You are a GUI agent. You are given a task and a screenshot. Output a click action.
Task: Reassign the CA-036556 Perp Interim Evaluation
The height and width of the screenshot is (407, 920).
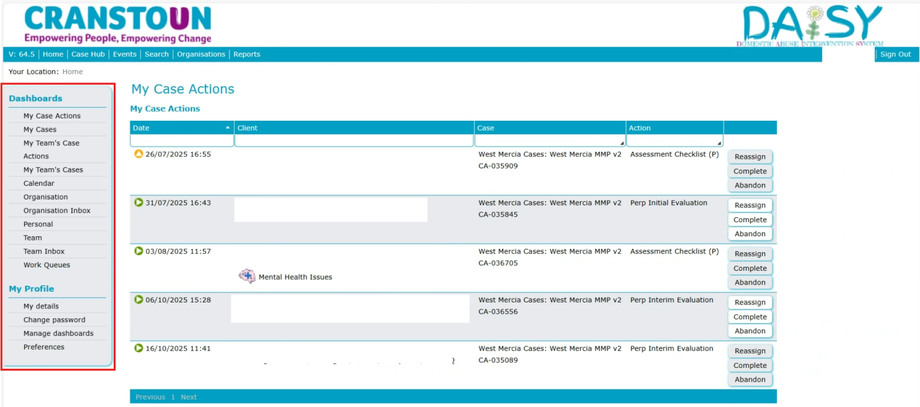click(x=750, y=303)
